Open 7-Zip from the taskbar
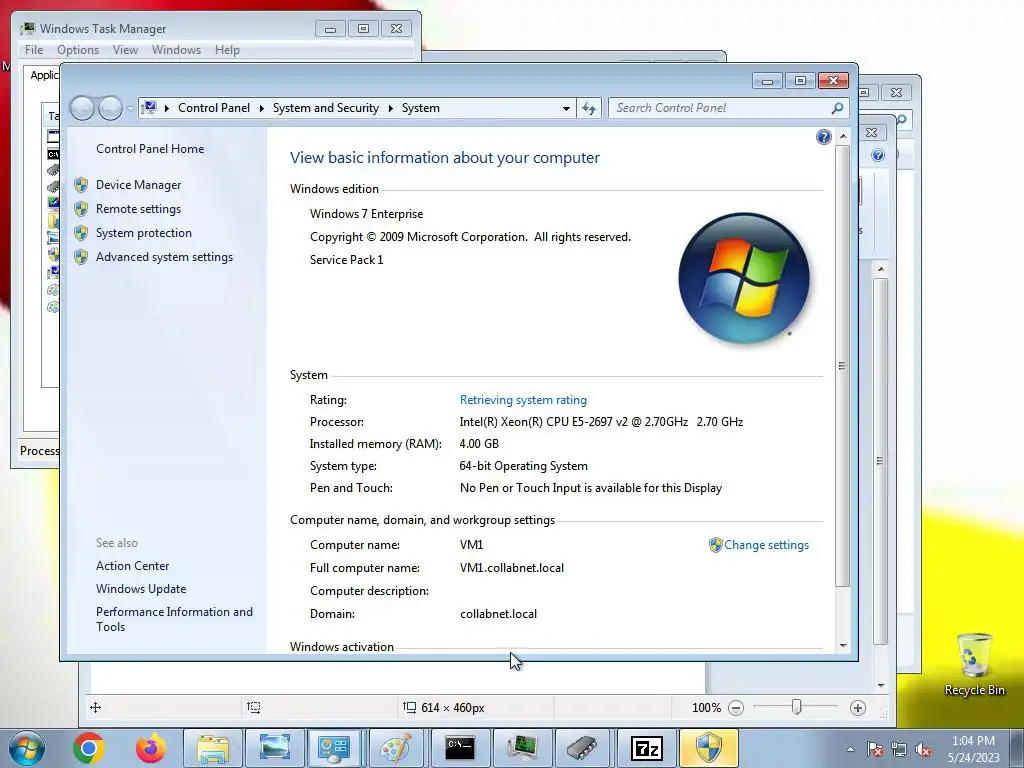Image resolution: width=1024 pixels, height=768 pixels. (646, 748)
